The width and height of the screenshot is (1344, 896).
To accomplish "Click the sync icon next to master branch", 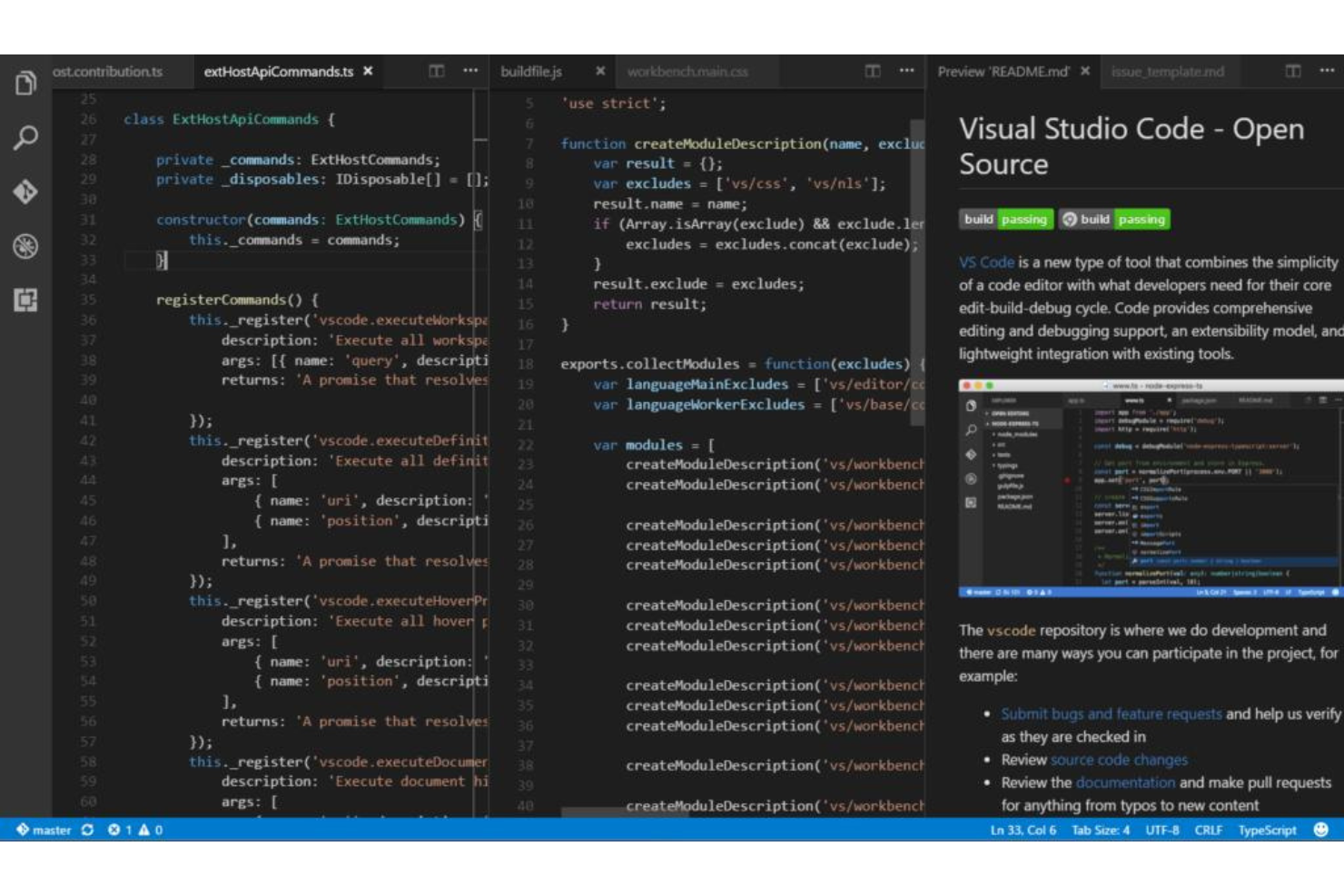I will pos(86,829).
